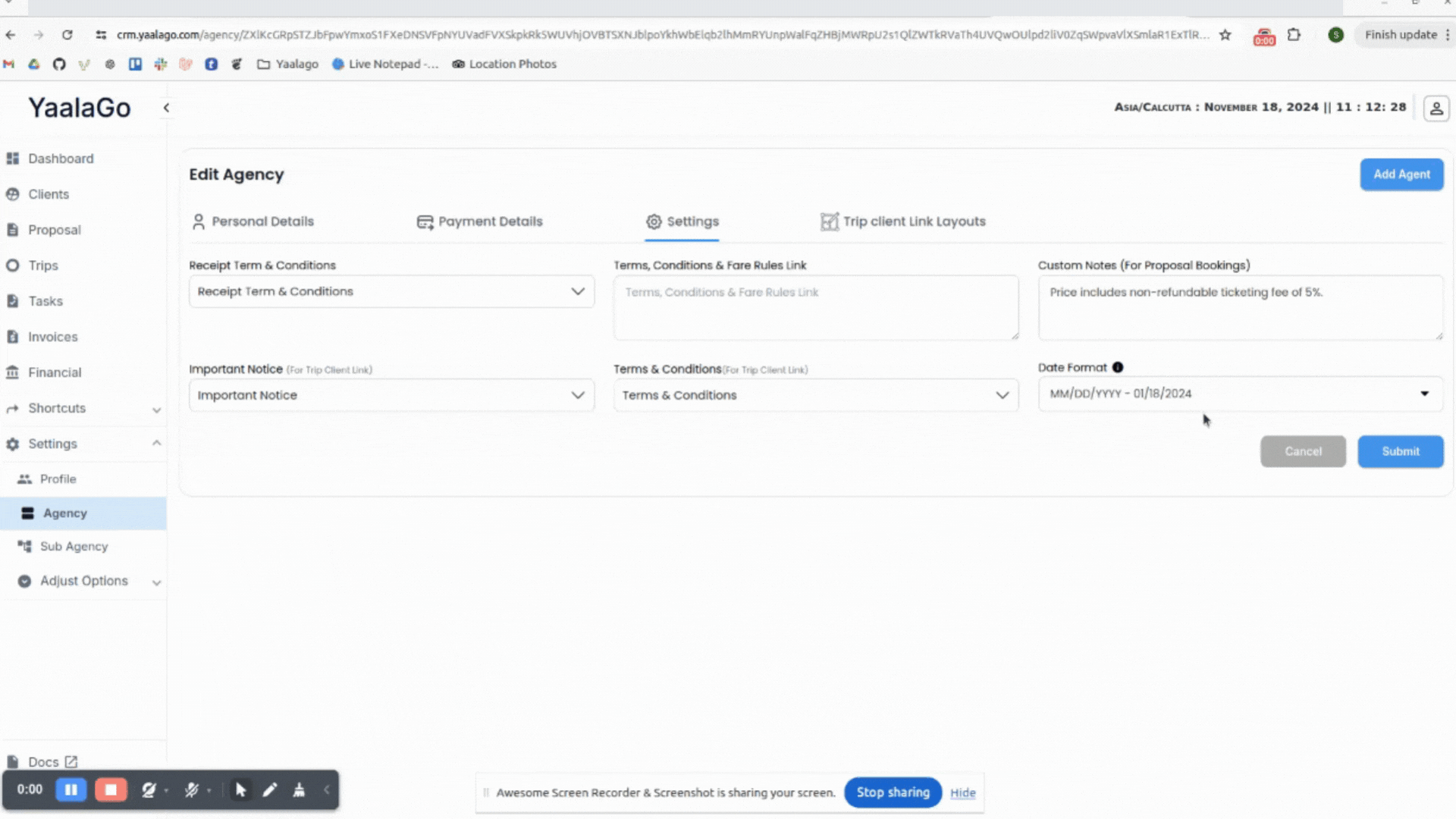Open the Gmail bookmark icon
This screenshot has width=1456, height=819.
[9, 64]
